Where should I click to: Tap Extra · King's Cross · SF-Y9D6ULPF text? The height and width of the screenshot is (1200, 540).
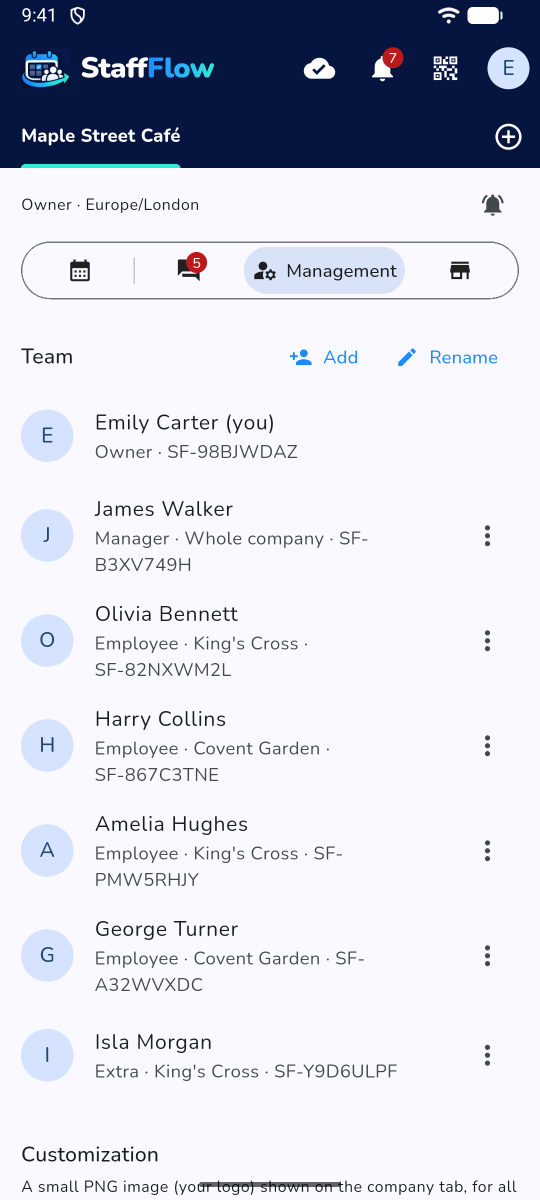[246, 1071]
